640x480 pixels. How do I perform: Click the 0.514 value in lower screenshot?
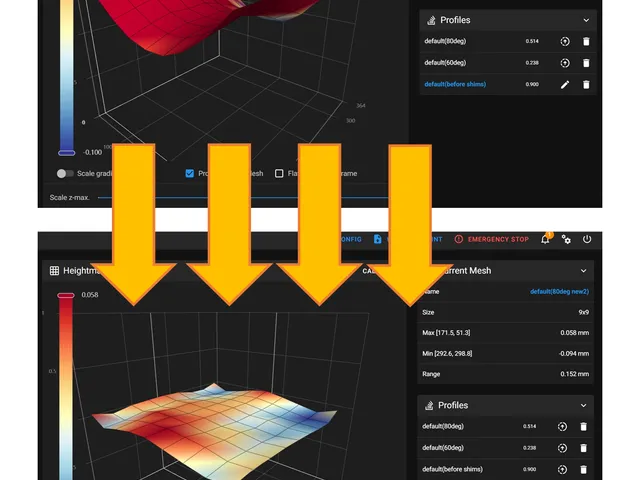click(x=529, y=426)
